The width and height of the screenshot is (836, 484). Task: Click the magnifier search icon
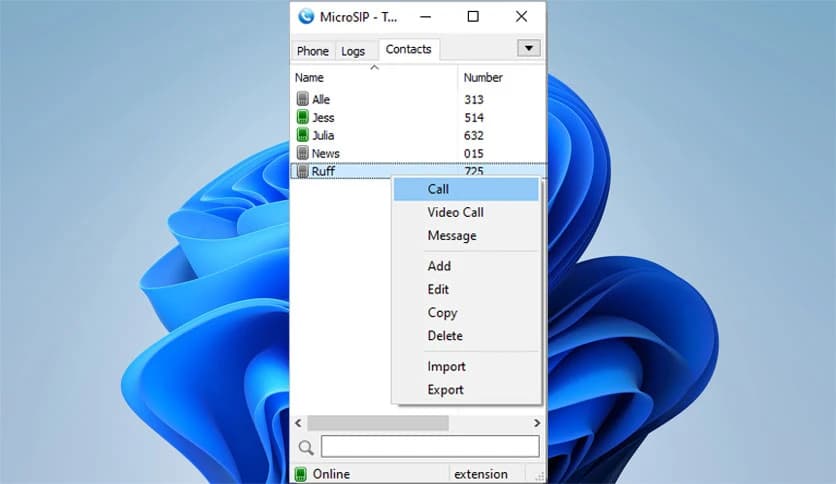coord(306,447)
